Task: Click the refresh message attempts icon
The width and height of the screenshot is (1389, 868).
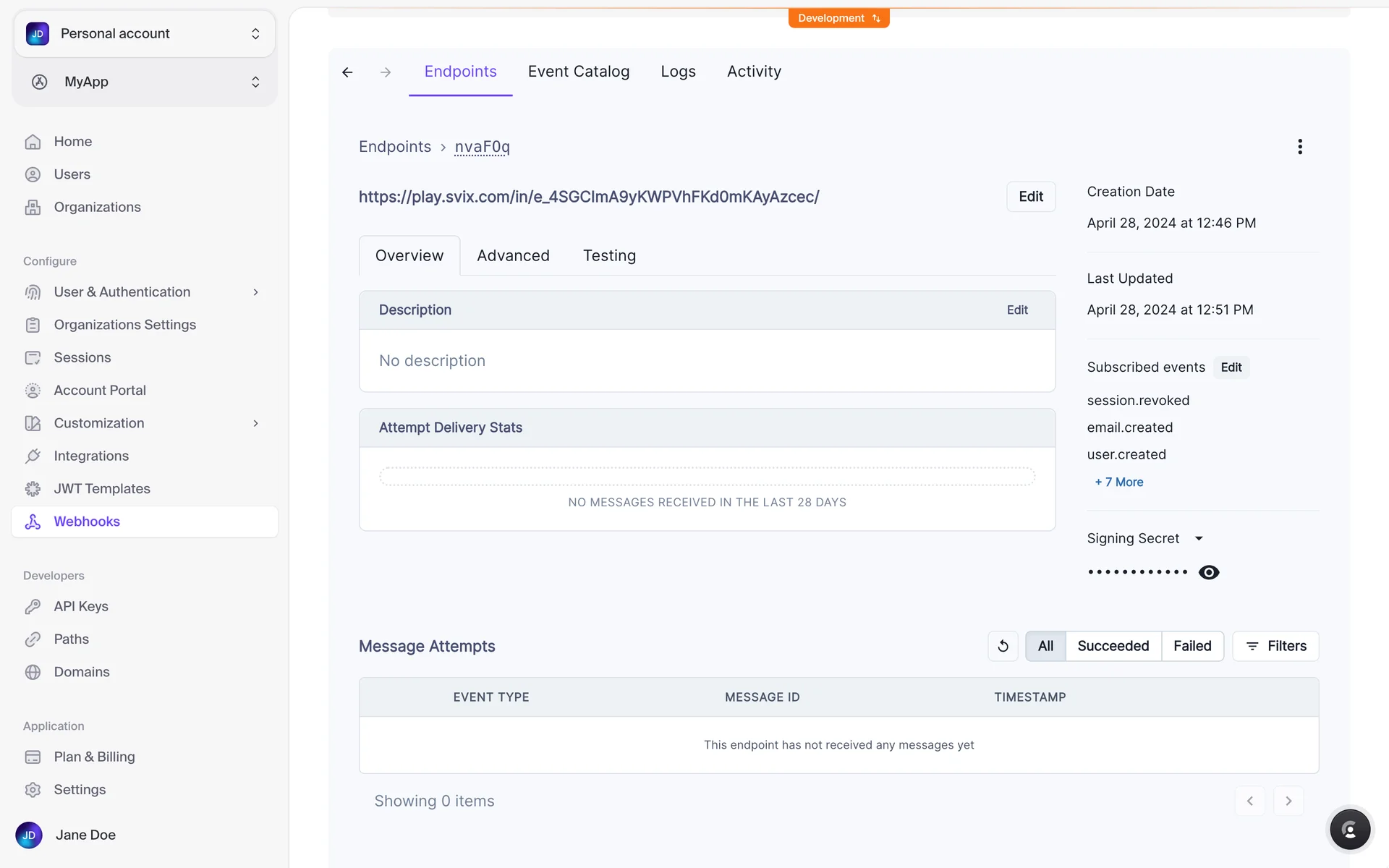Action: [x=1003, y=646]
